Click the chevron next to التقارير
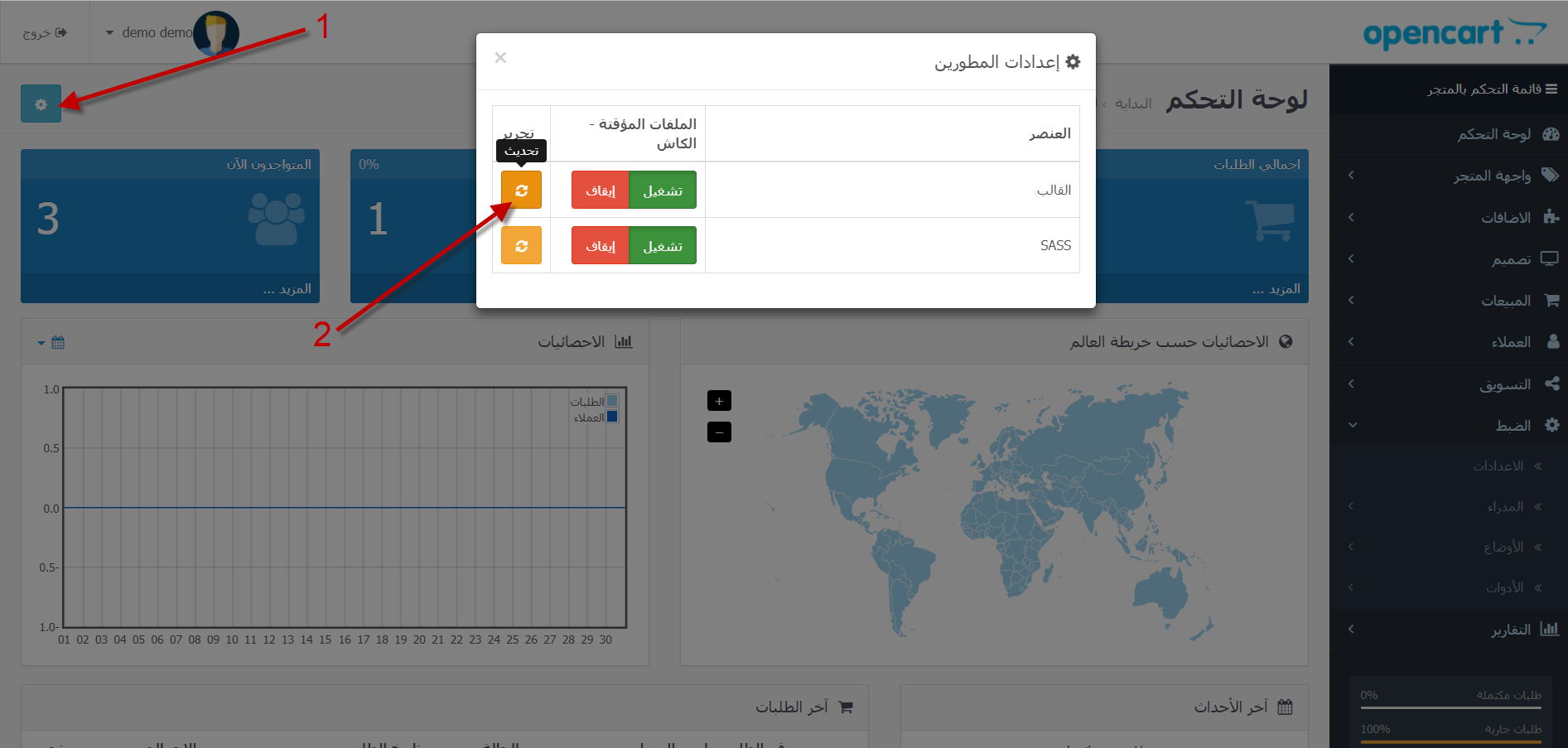This screenshot has height=748, width=1568. pos(1351,629)
